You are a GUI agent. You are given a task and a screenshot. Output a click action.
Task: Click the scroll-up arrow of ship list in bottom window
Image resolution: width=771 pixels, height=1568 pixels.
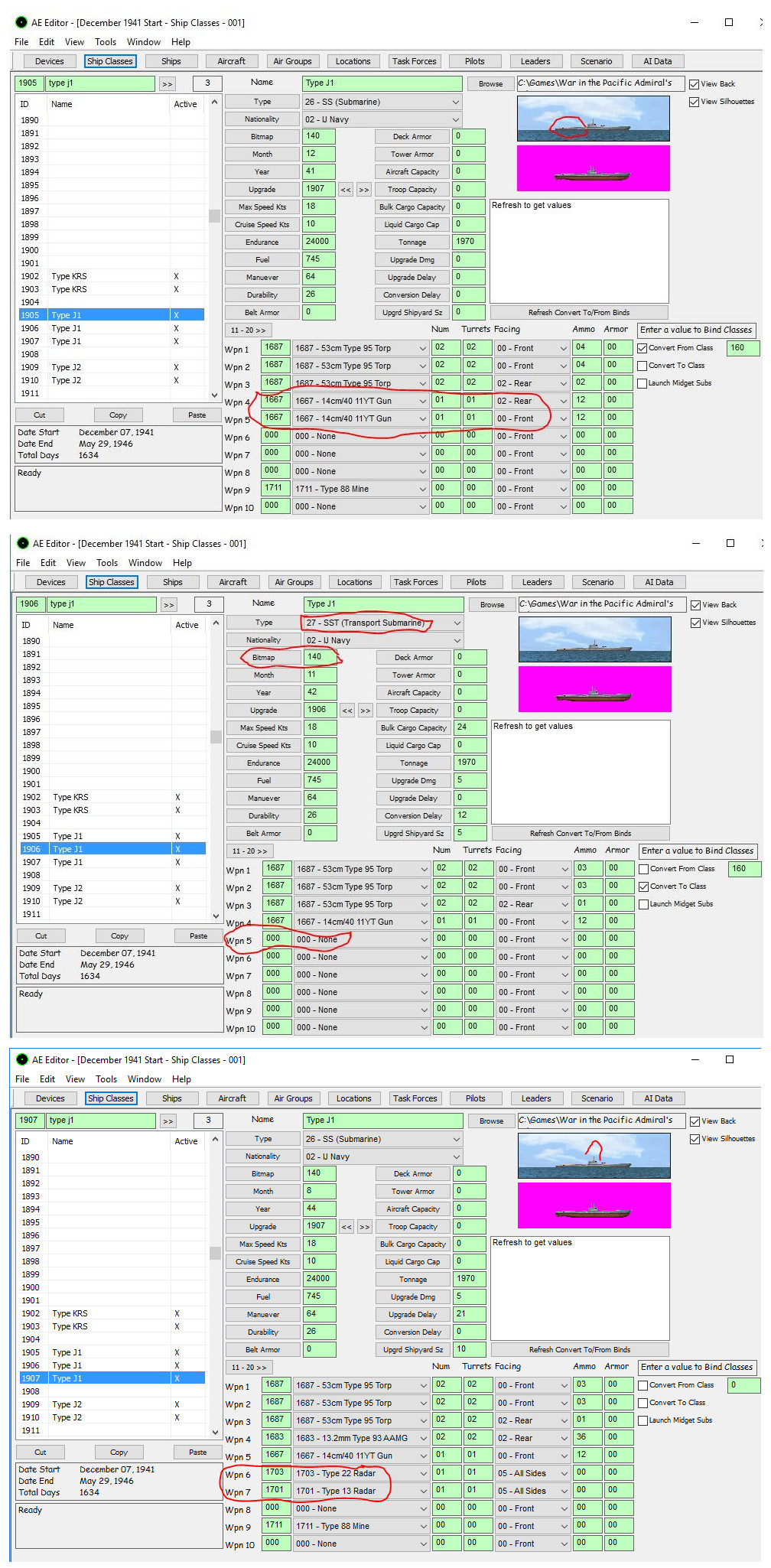tap(215, 1140)
